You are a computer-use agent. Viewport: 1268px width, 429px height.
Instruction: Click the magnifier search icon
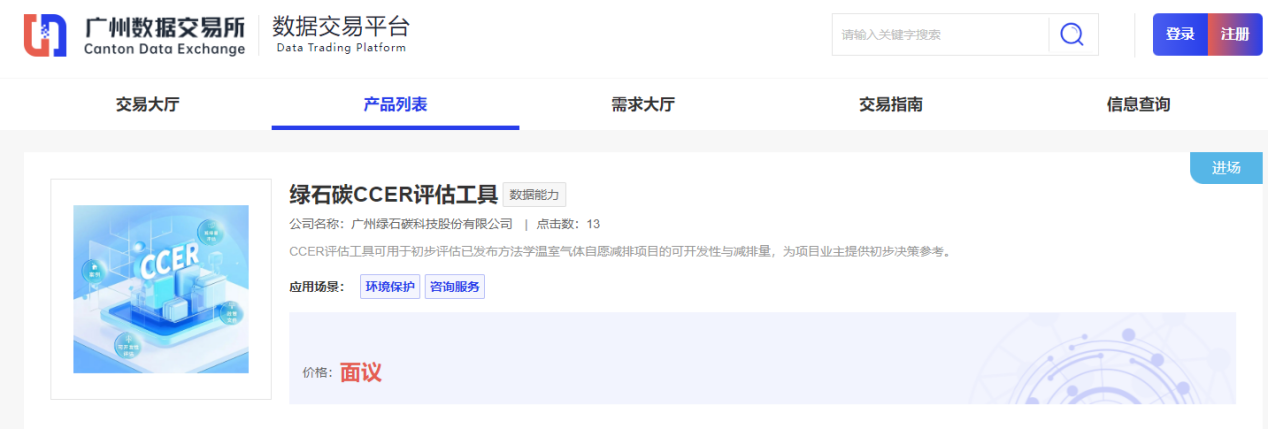pos(1072,35)
